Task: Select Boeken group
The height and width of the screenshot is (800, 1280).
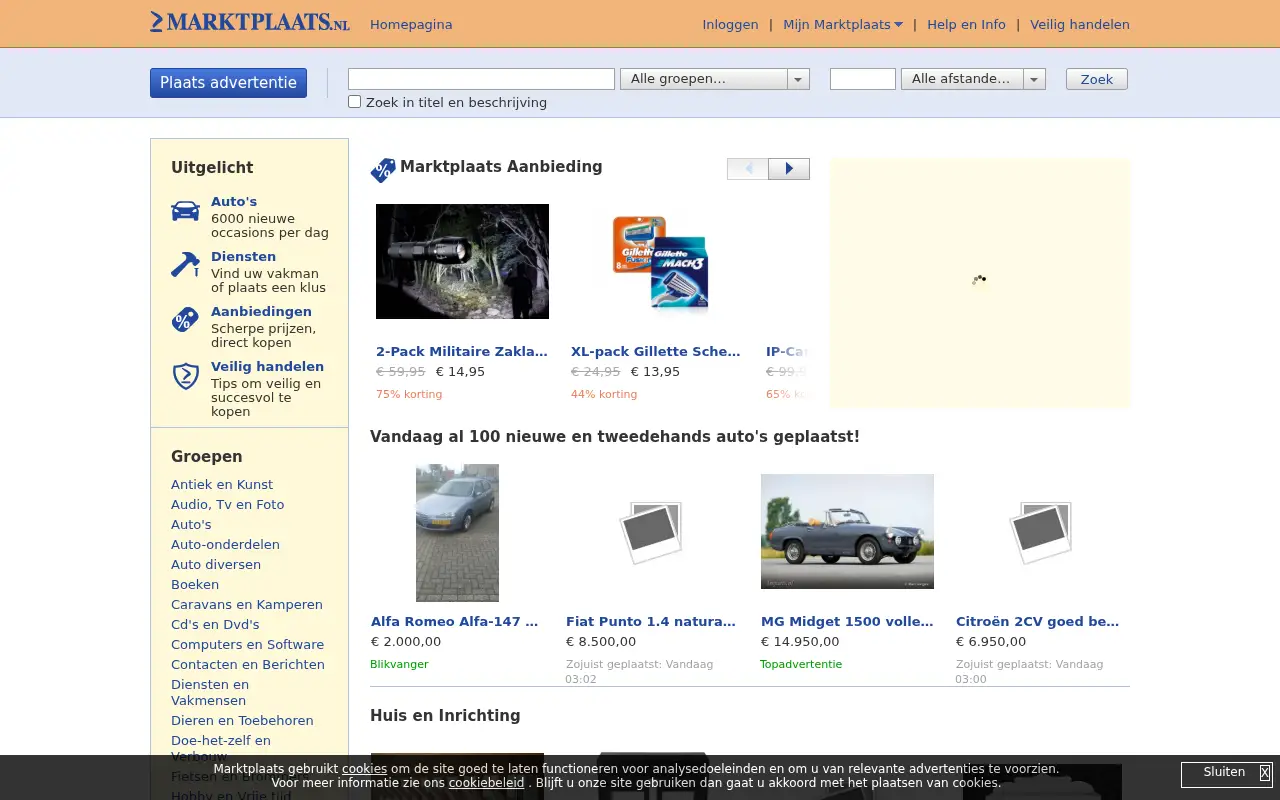Action: click(195, 585)
